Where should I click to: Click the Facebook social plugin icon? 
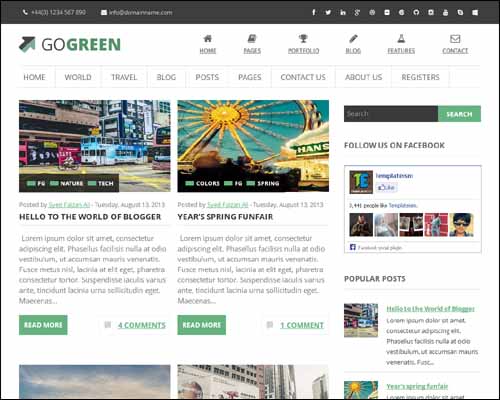(x=353, y=247)
